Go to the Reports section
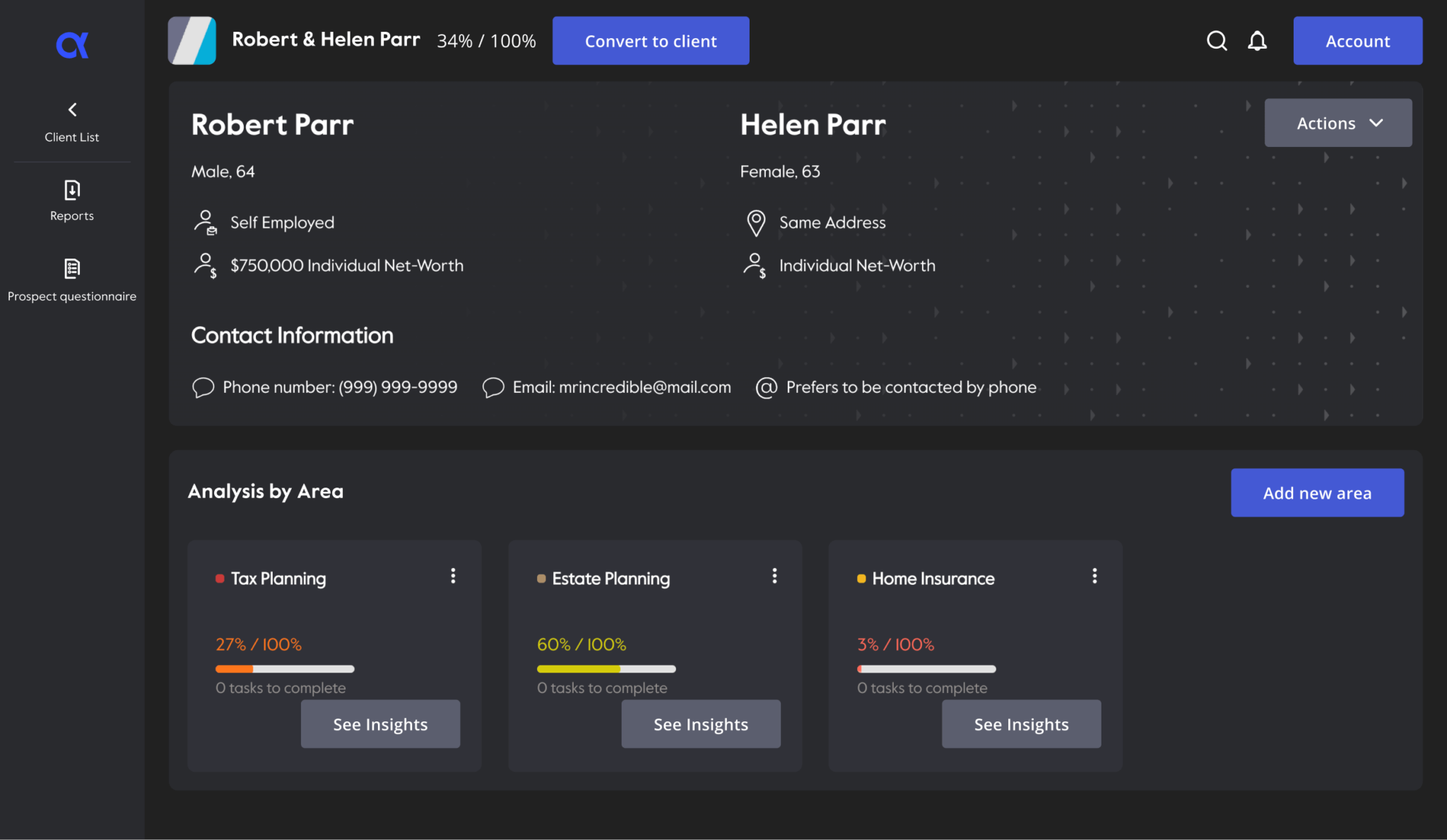 71,201
